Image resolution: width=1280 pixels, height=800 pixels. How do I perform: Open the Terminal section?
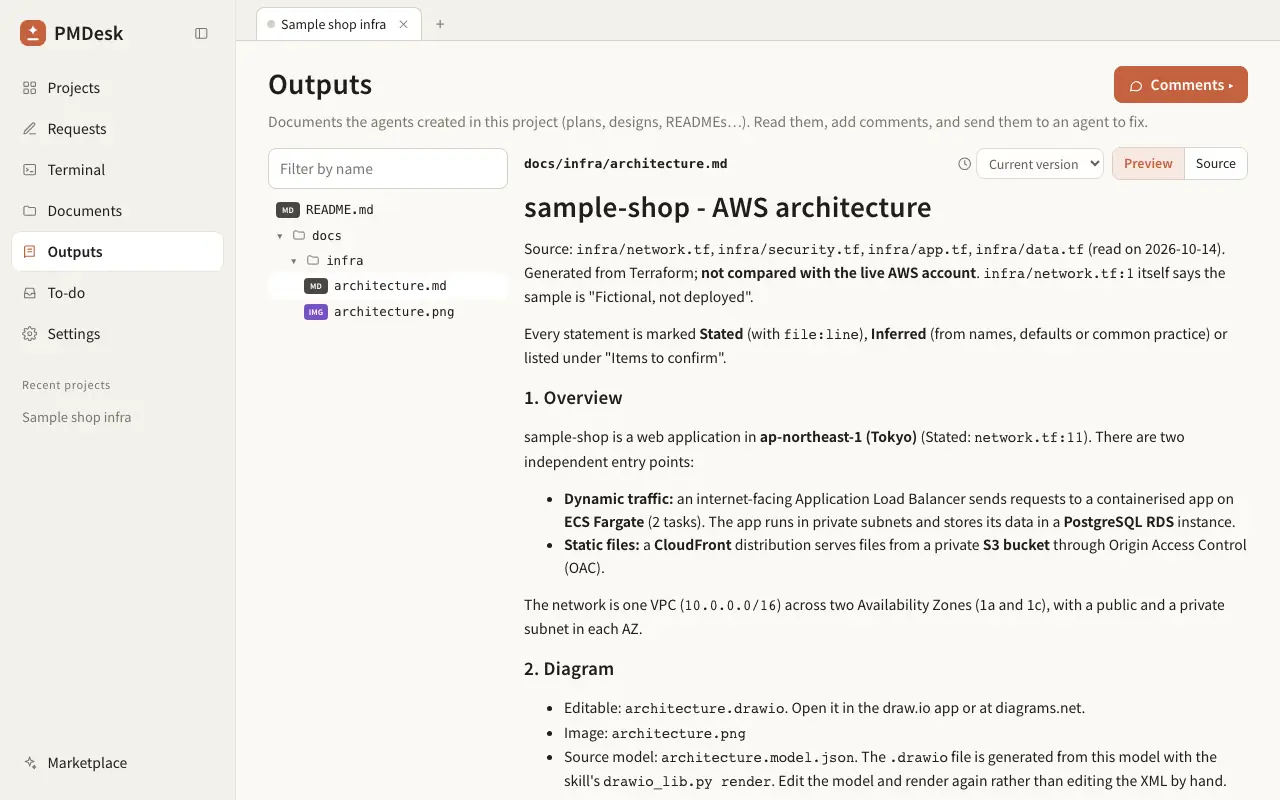117,170
